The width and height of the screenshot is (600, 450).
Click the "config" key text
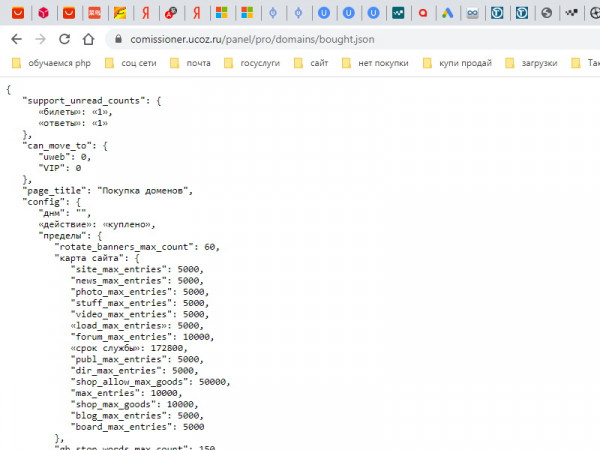click(x=46, y=202)
